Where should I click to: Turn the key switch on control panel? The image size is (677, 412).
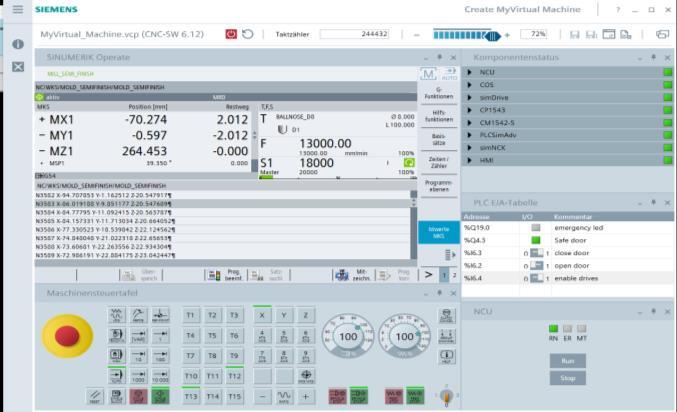pyautogui.click(x=446, y=396)
